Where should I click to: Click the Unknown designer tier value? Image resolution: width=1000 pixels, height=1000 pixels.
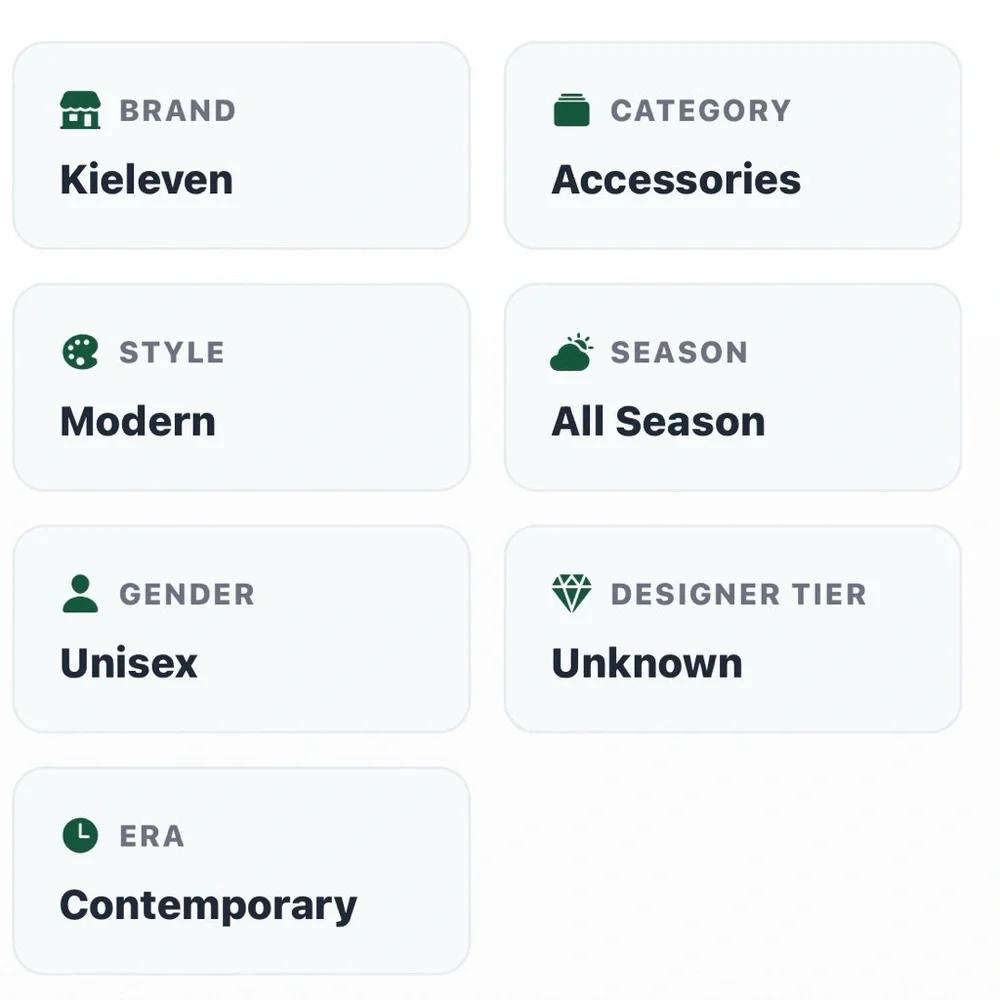pyautogui.click(x=647, y=663)
